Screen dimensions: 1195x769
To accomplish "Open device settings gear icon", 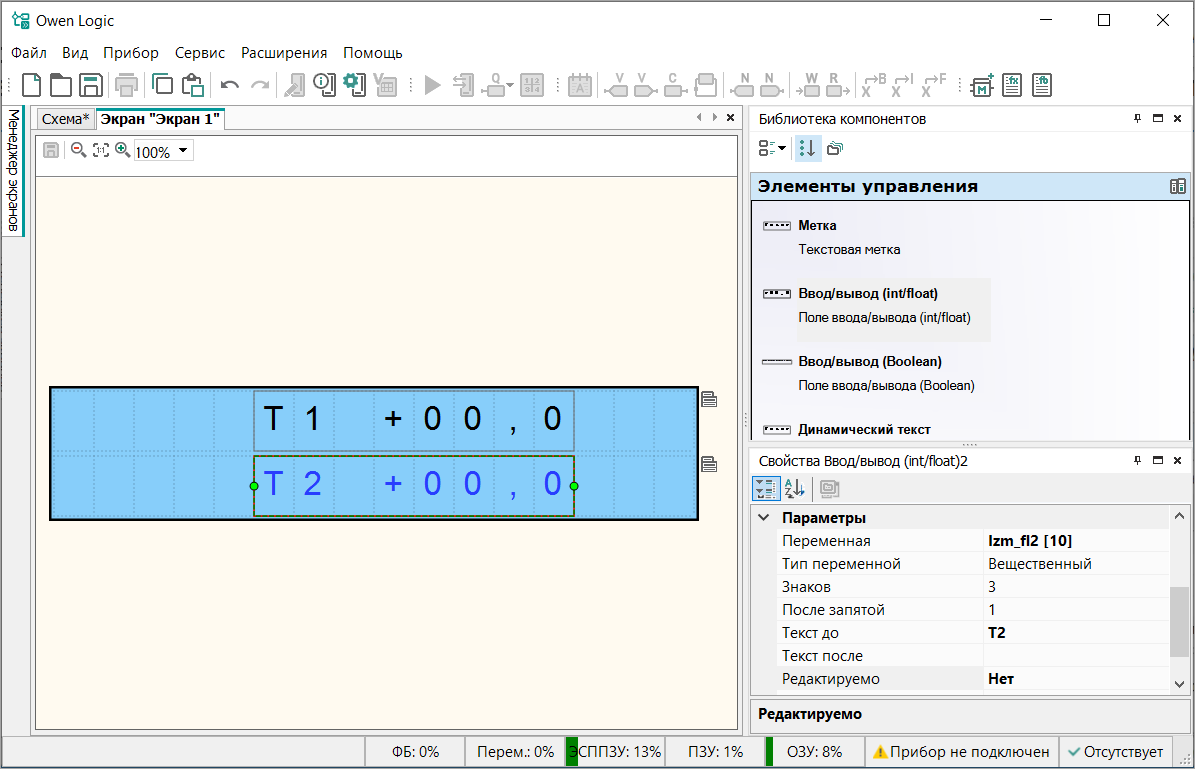I will (353, 85).
